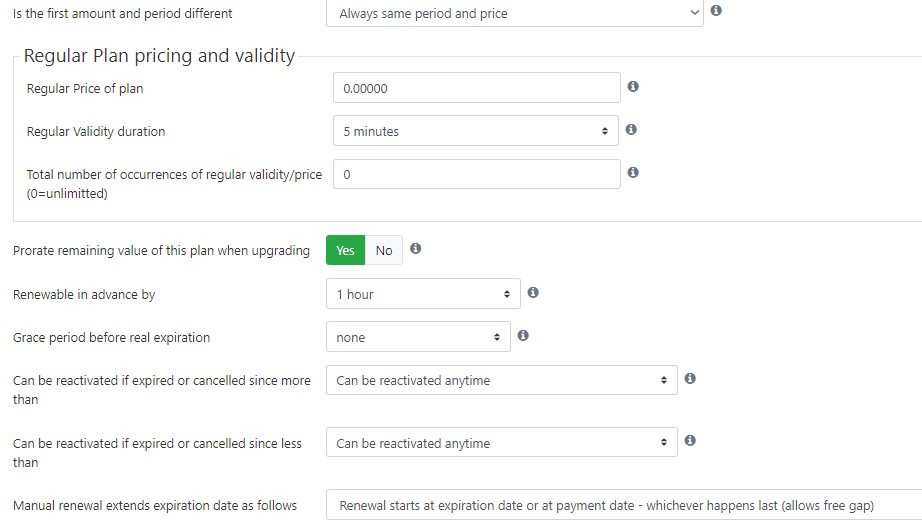
Task: Click info icon beside Prorate Yes/No toggle
Action: click(x=415, y=249)
